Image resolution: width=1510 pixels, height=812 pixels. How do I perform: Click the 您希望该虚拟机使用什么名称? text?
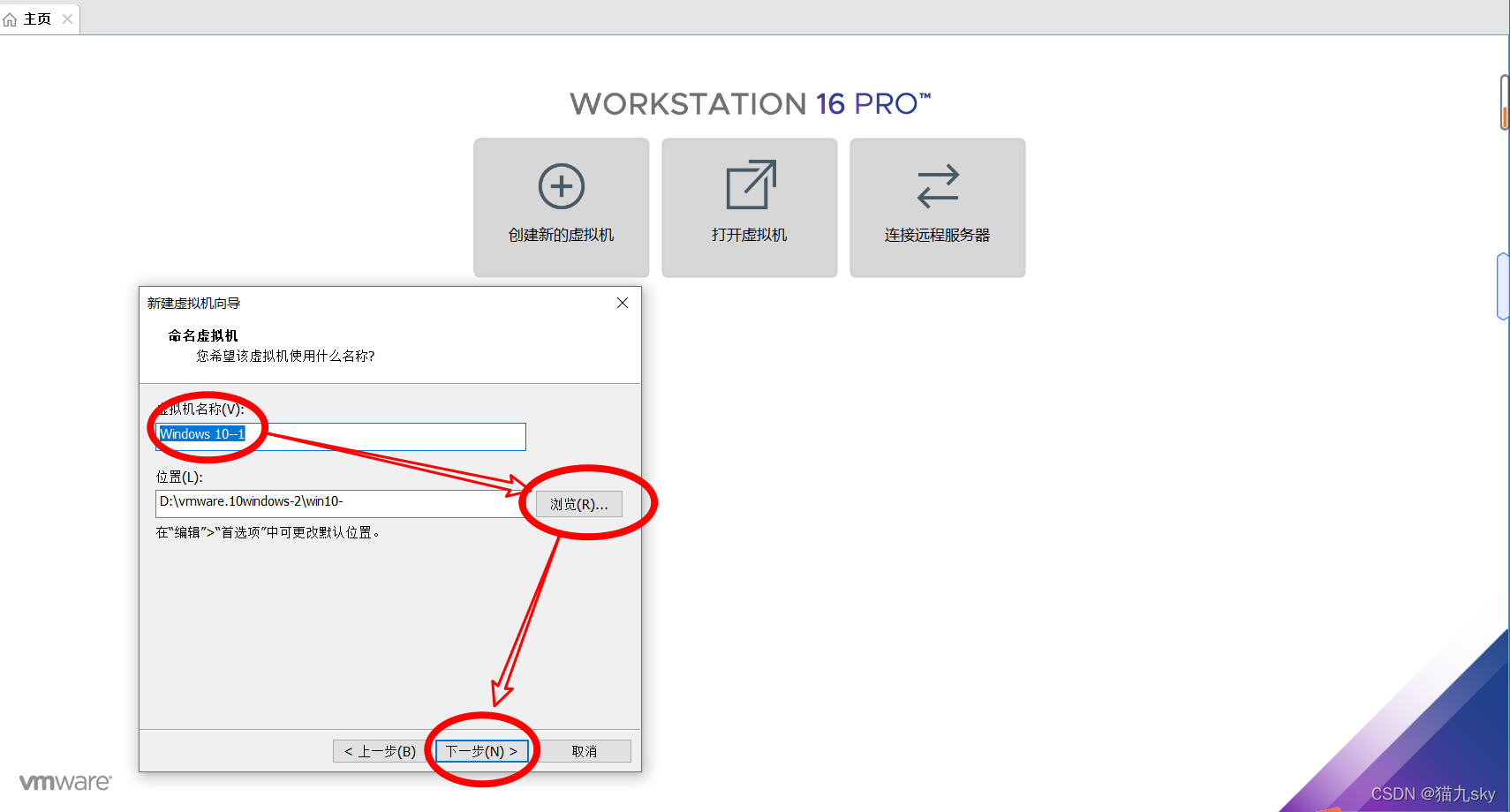(x=285, y=356)
